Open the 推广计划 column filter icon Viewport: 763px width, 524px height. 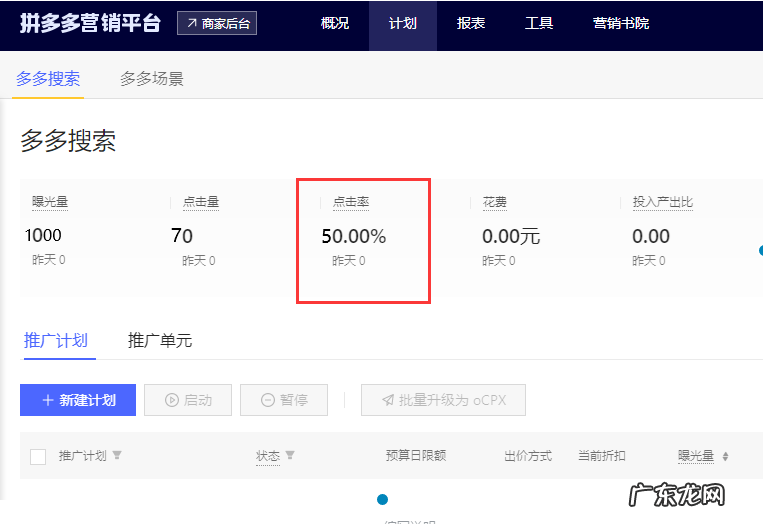pos(117,455)
